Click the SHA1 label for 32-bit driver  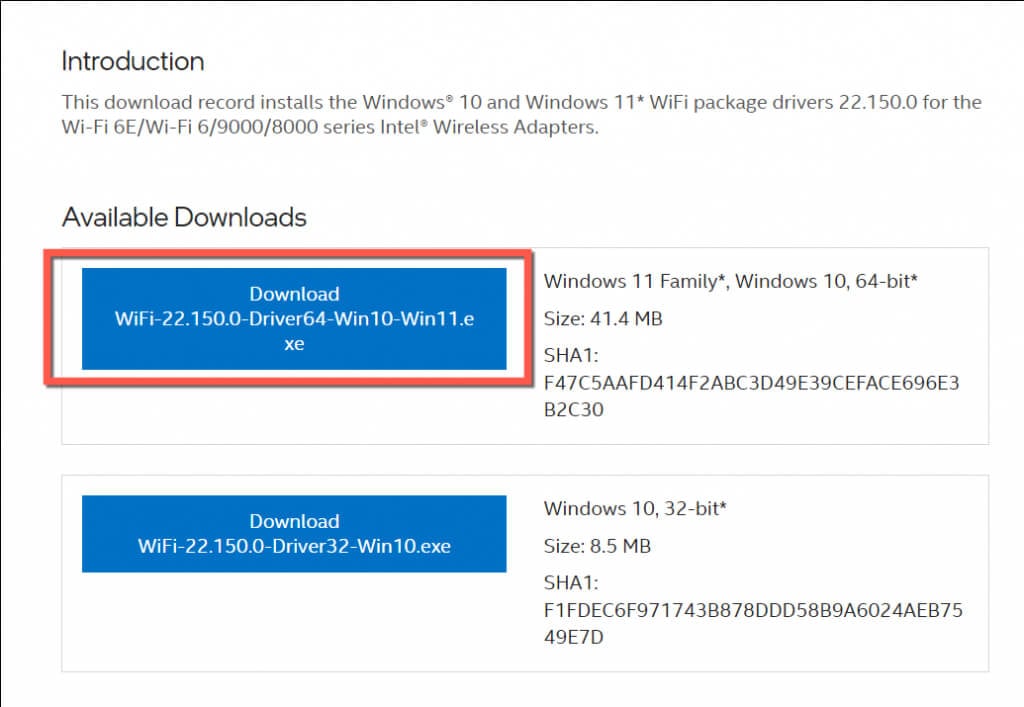click(568, 584)
